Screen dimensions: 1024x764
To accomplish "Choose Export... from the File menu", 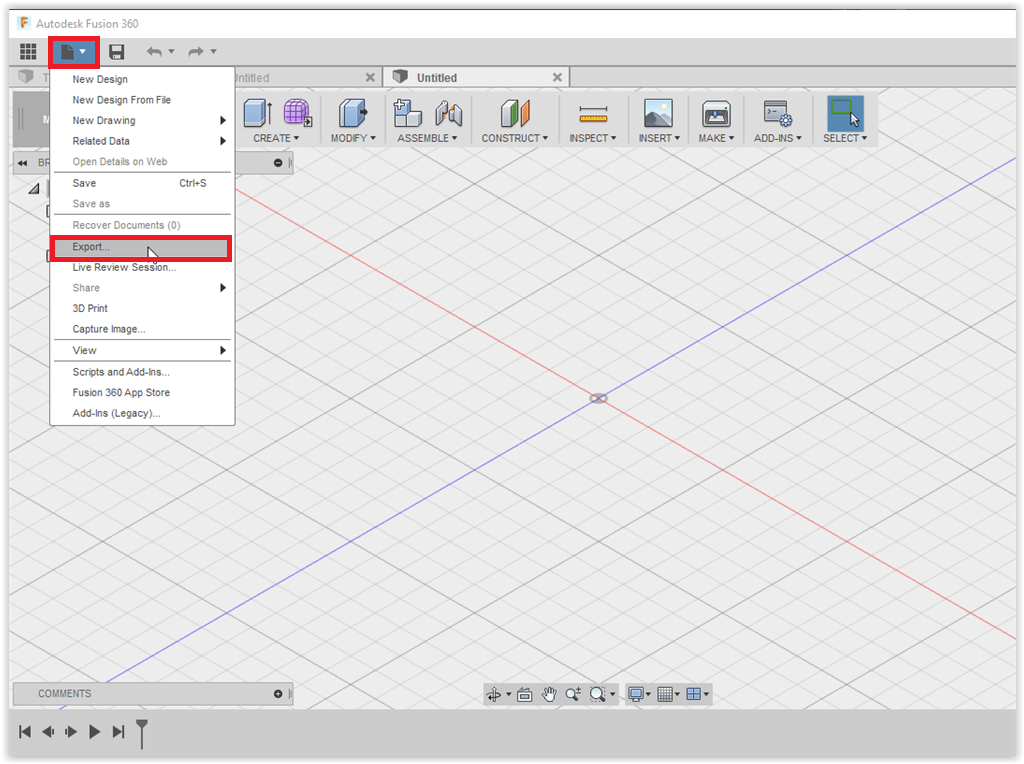I will (x=91, y=247).
